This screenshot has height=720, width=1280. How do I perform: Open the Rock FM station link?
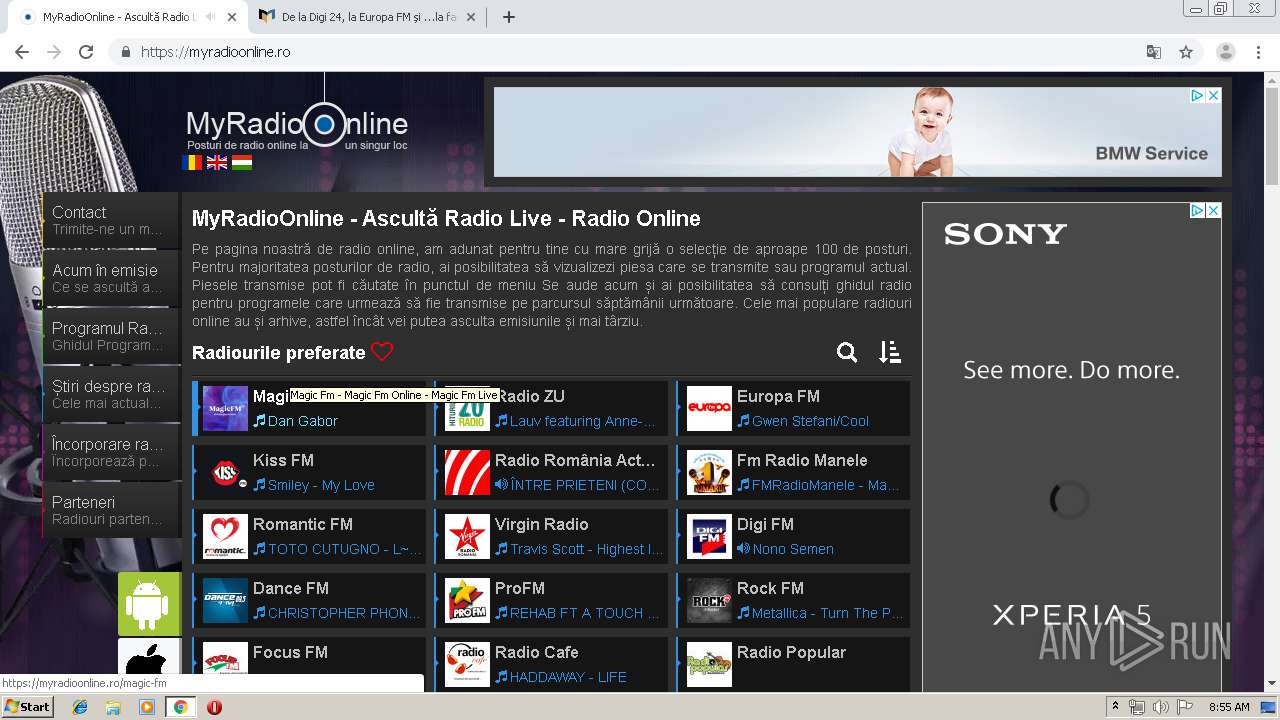(770, 588)
